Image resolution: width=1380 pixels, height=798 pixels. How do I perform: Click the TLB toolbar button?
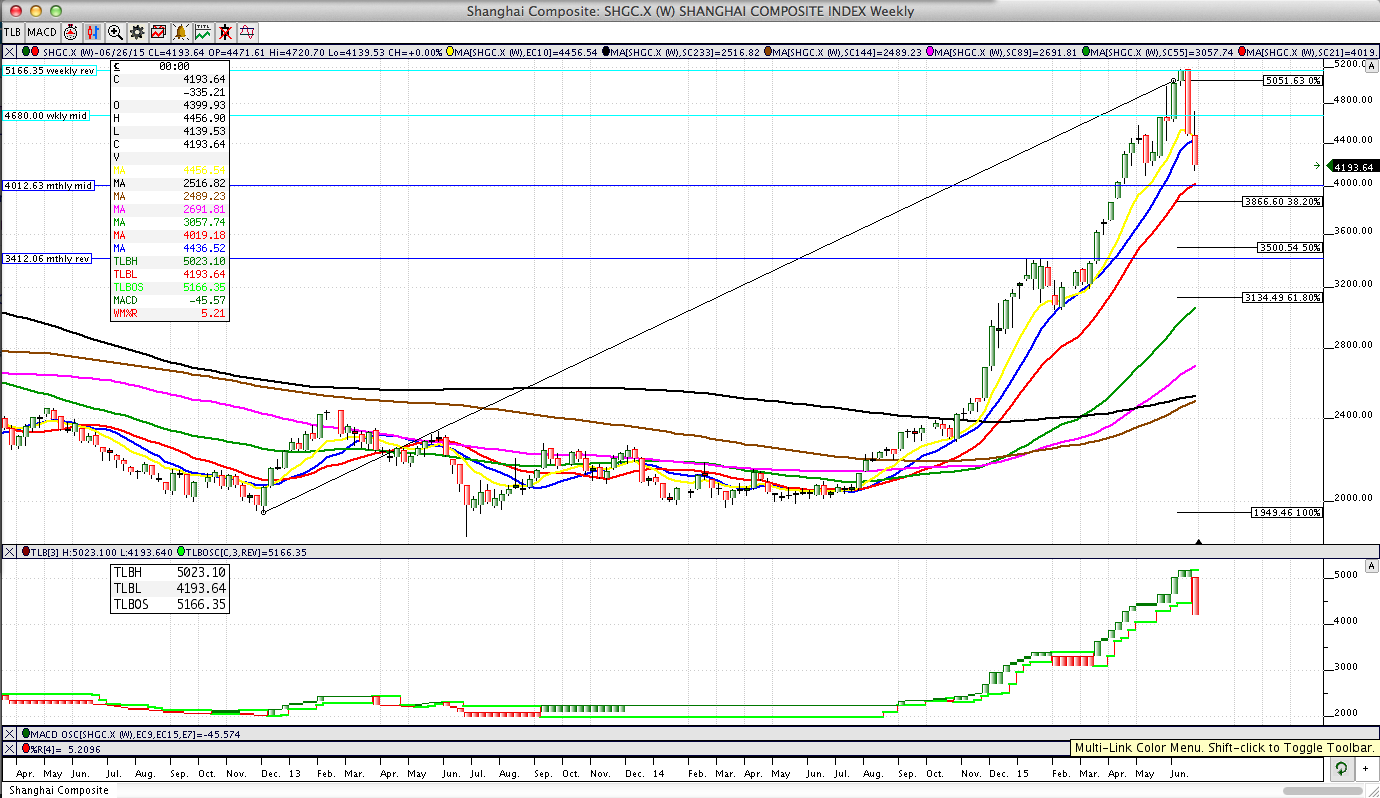[13, 32]
